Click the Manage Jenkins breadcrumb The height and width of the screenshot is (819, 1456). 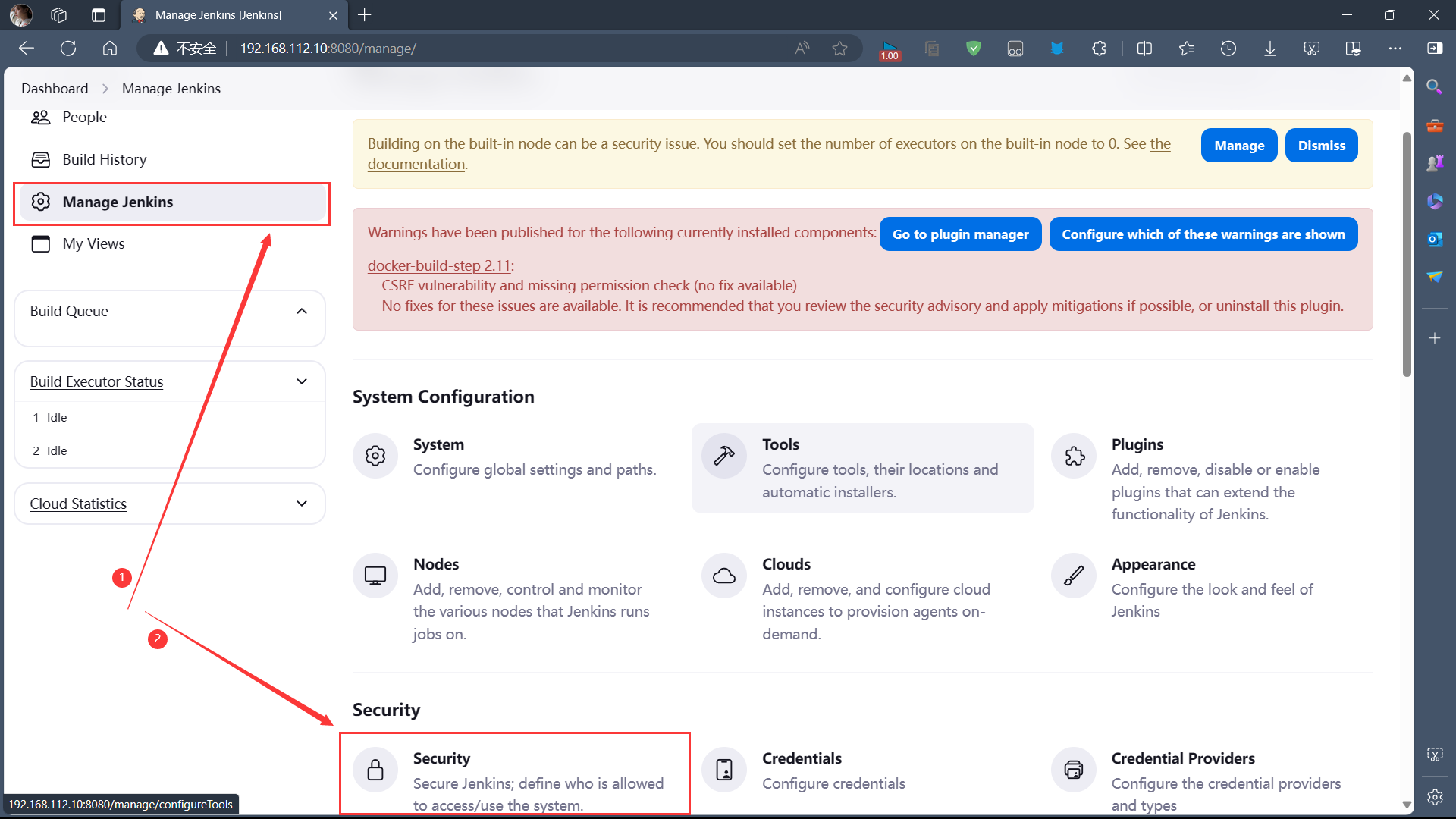[x=171, y=89]
